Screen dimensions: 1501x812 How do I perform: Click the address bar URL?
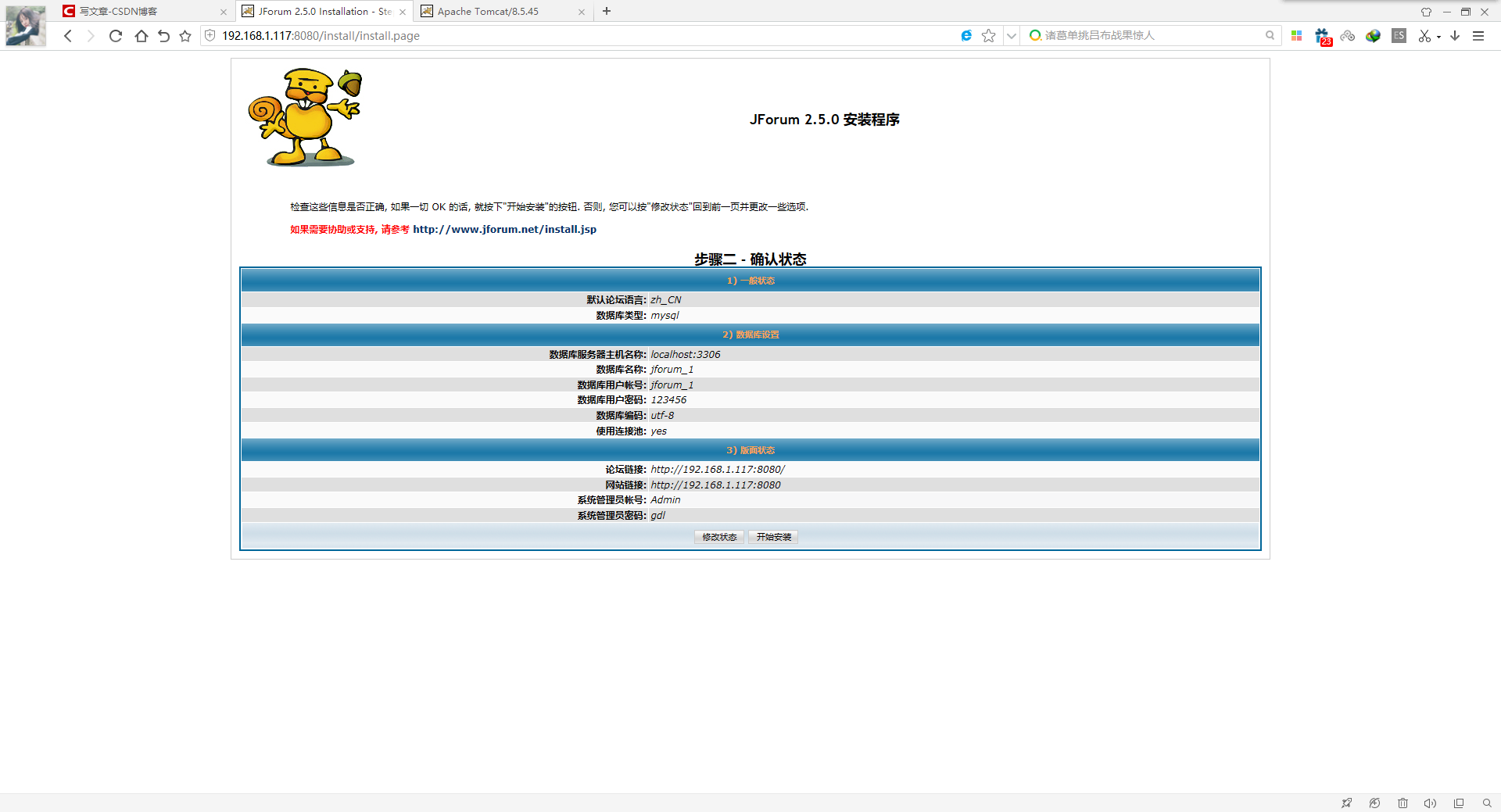tap(321, 36)
